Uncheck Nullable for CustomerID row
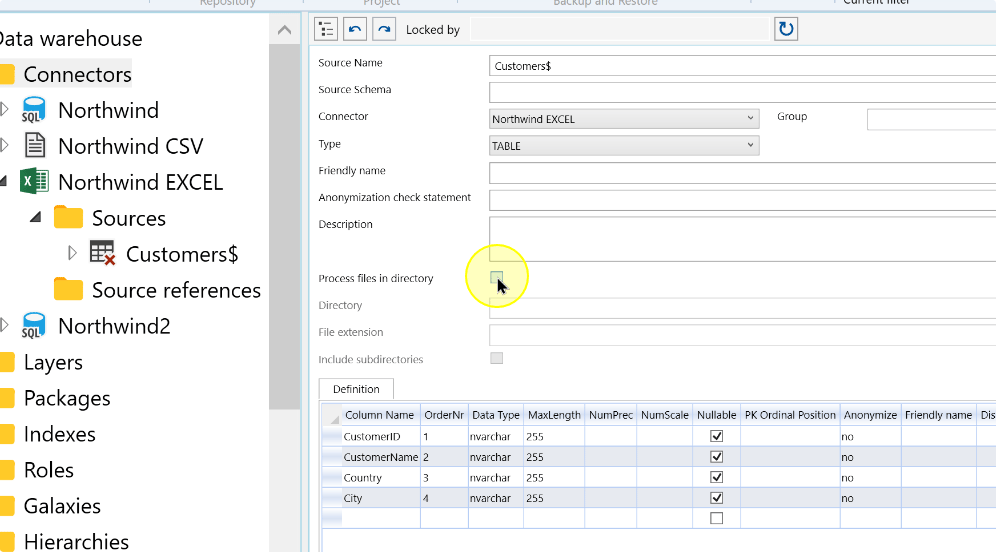The image size is (996, 552). click(717, 436)
